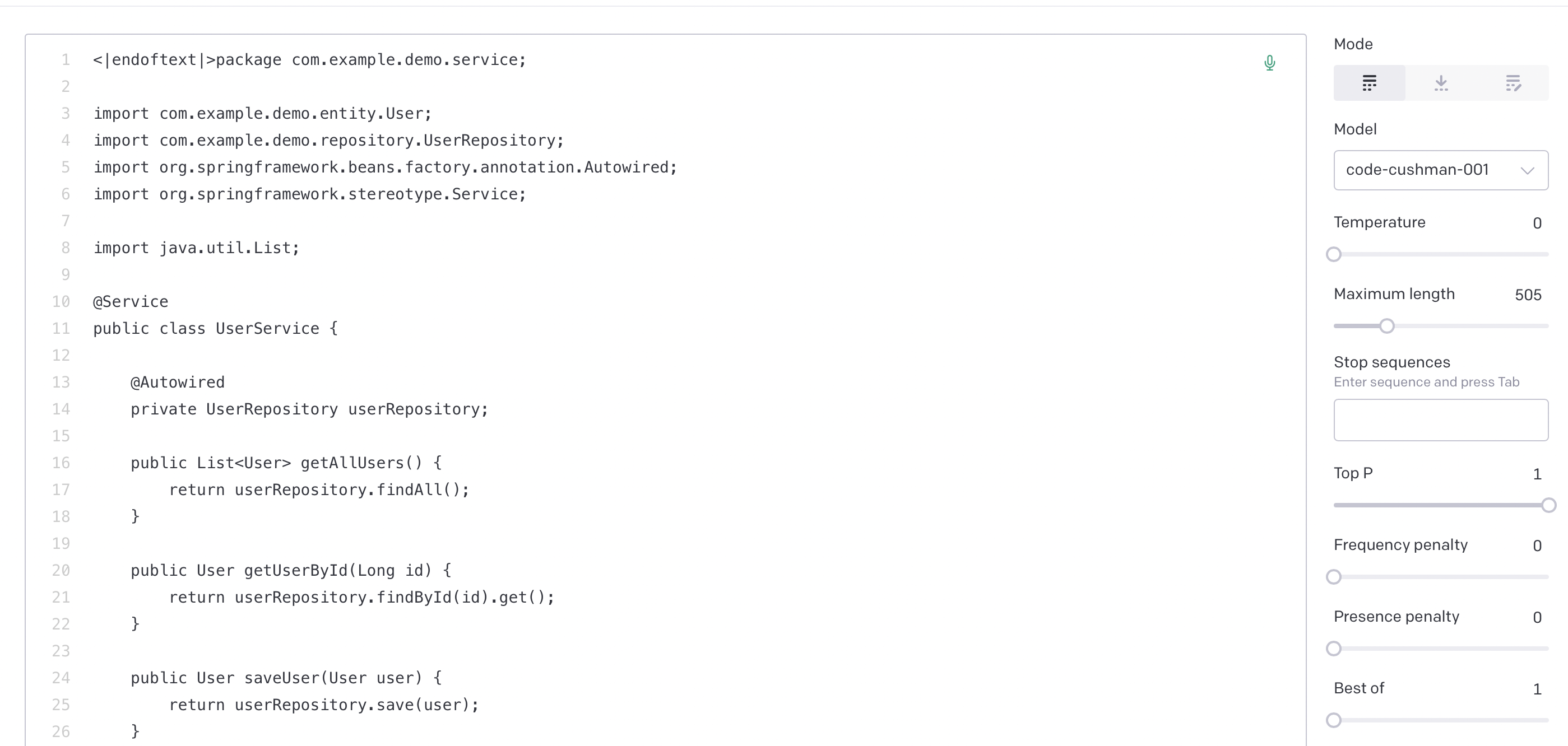Click the Top P slider handle

(x=1548, y=505)
